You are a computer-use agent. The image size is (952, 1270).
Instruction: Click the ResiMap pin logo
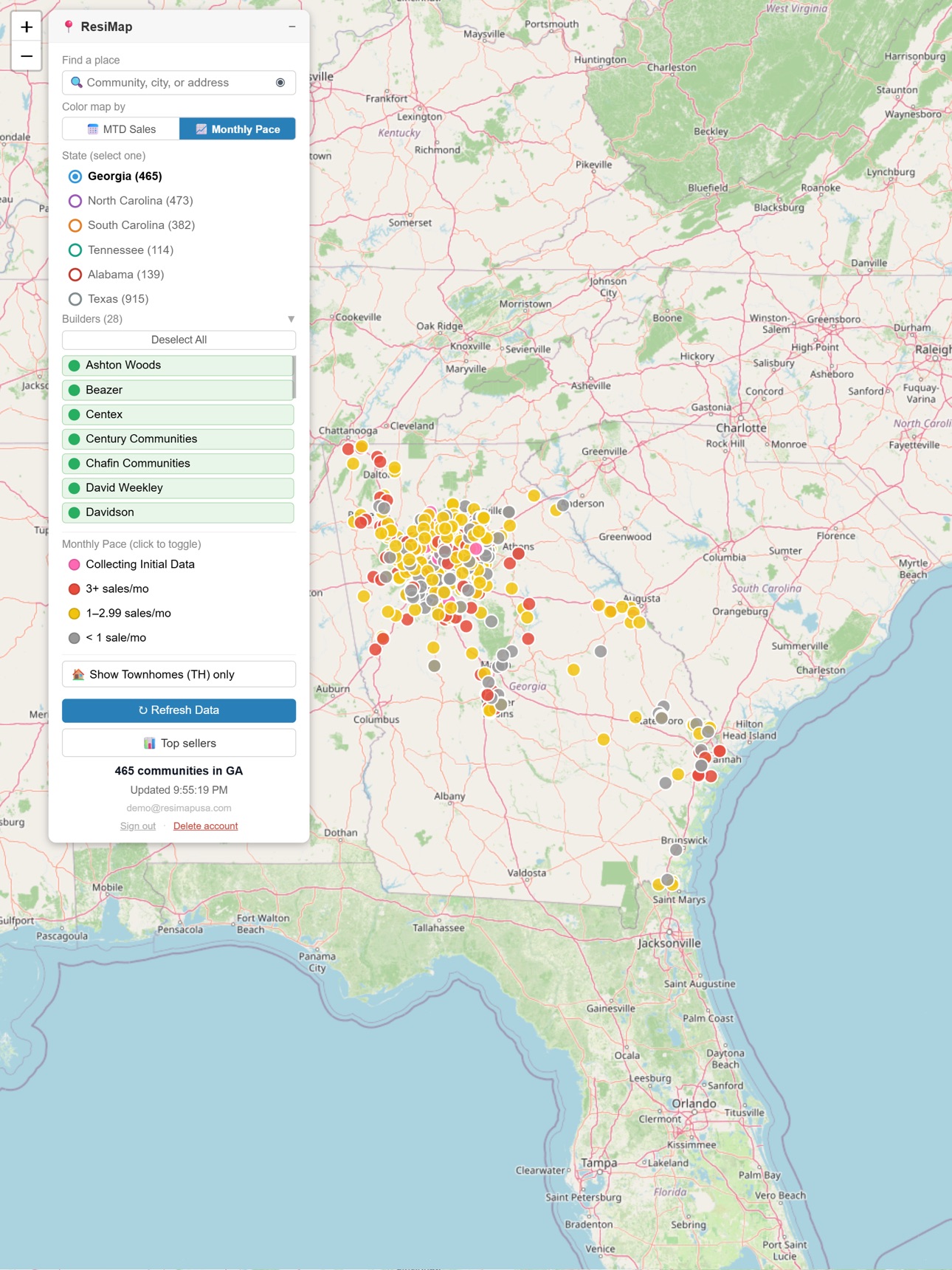(69, 27)
